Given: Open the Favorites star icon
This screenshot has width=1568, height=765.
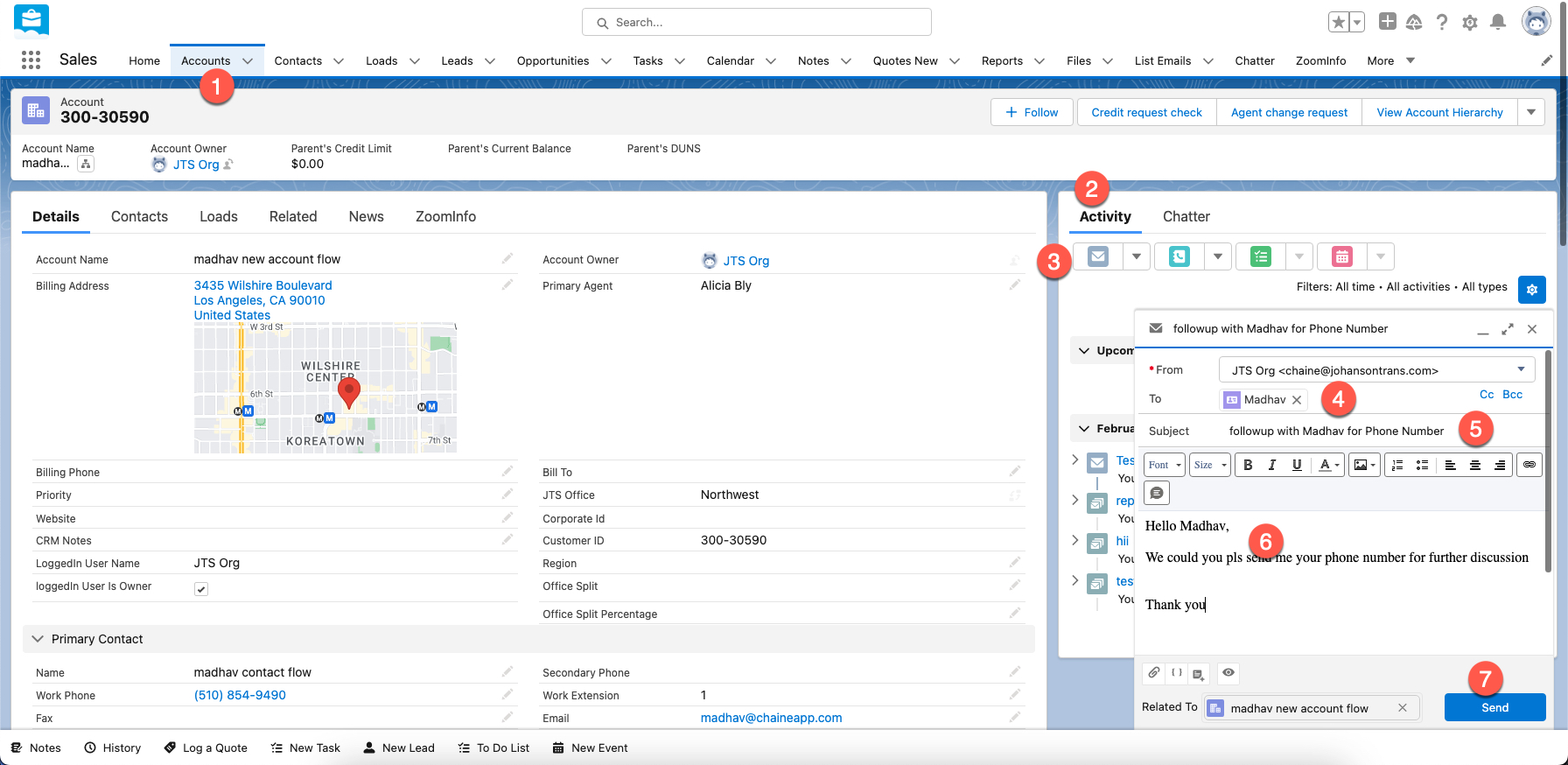Looking at the screenshot, I should [1338, 23].
